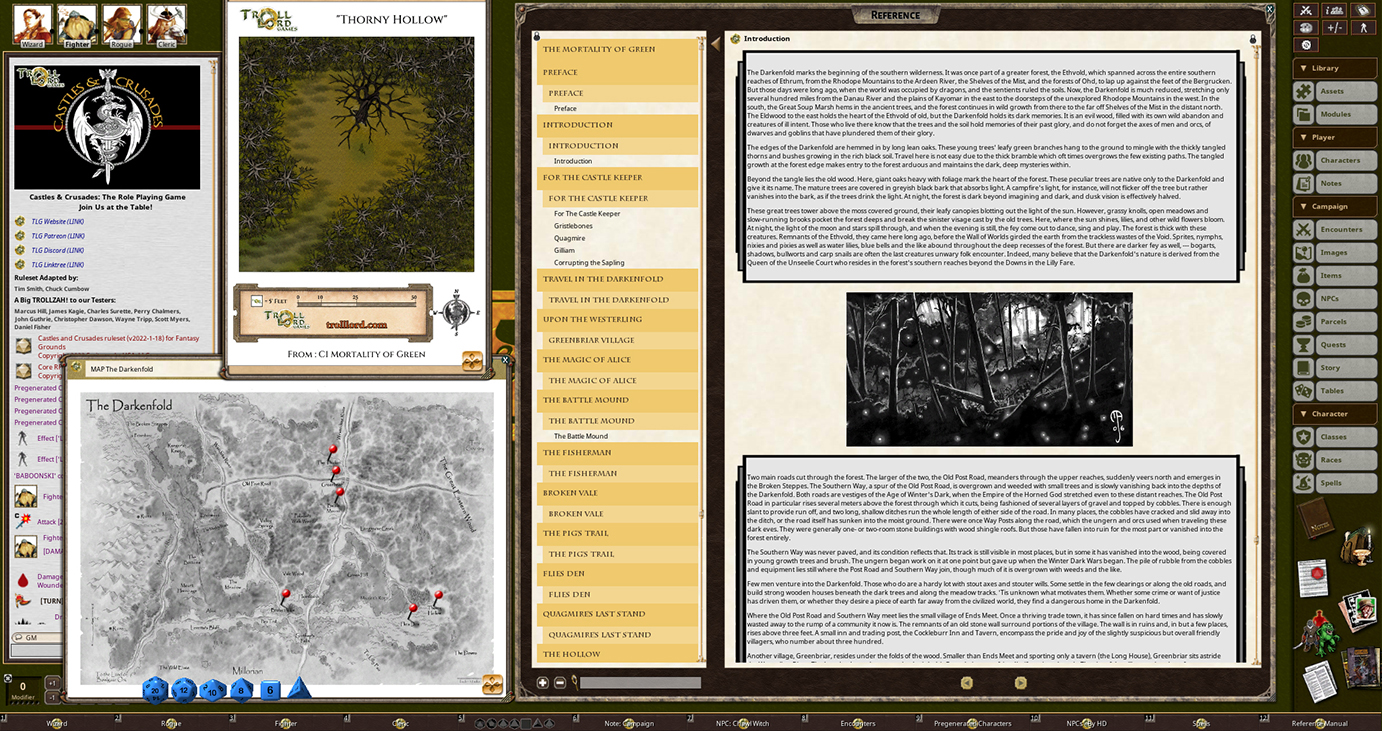
Task: Collapse the Library sidebar section
Action: (x=1335, y=68)
